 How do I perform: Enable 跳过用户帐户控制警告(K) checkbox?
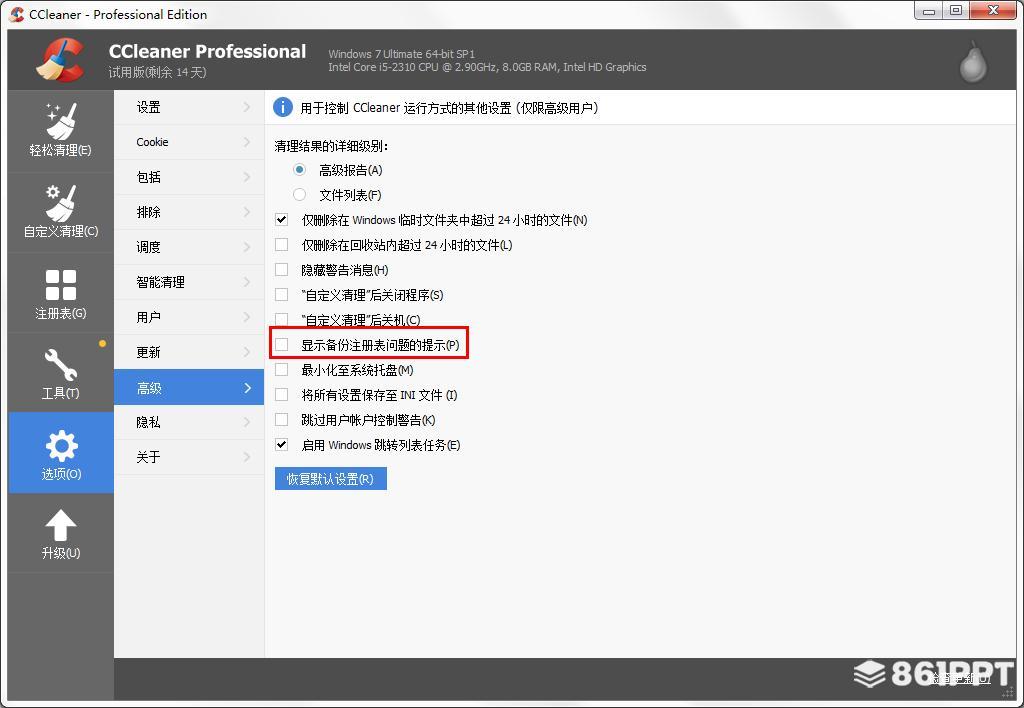click(x=281, y=419)
